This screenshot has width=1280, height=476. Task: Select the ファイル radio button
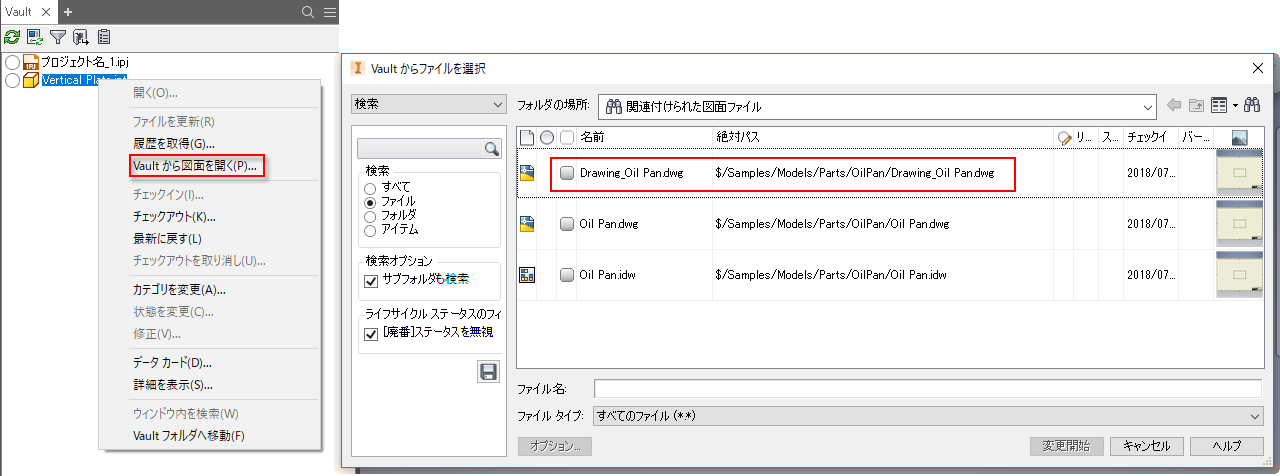[371, 201]
